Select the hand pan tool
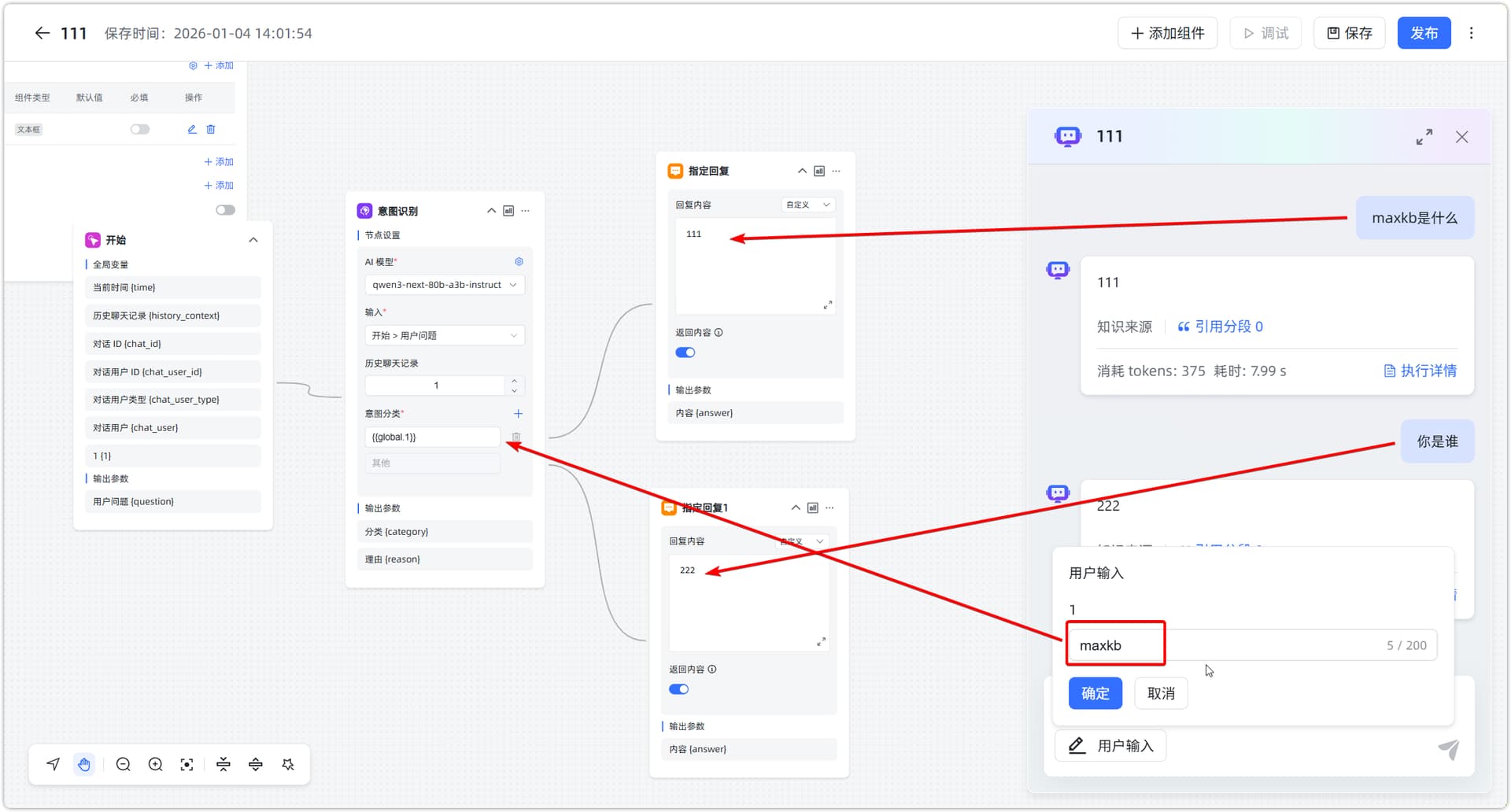The height and width of the screenshot is (812, 1511). pyautogui.click(x=84, y=765)
